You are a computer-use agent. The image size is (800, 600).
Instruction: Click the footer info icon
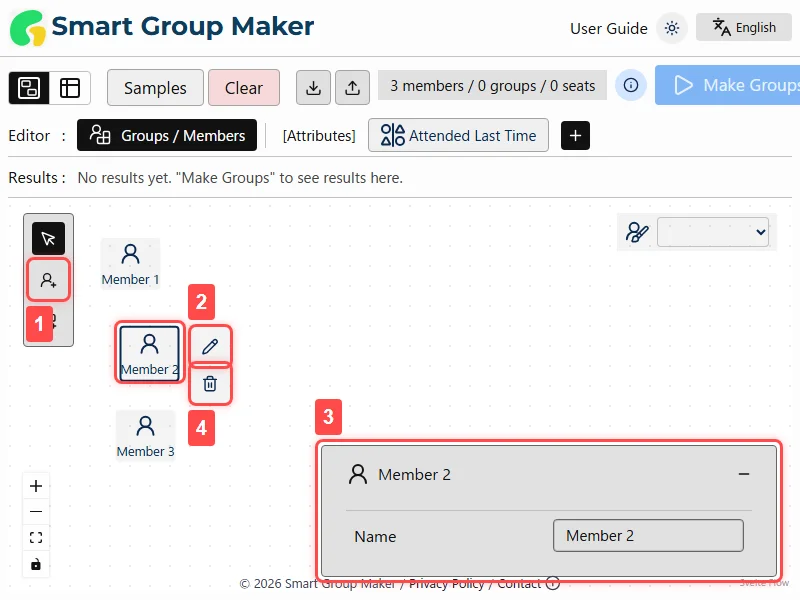pos(553,583)
